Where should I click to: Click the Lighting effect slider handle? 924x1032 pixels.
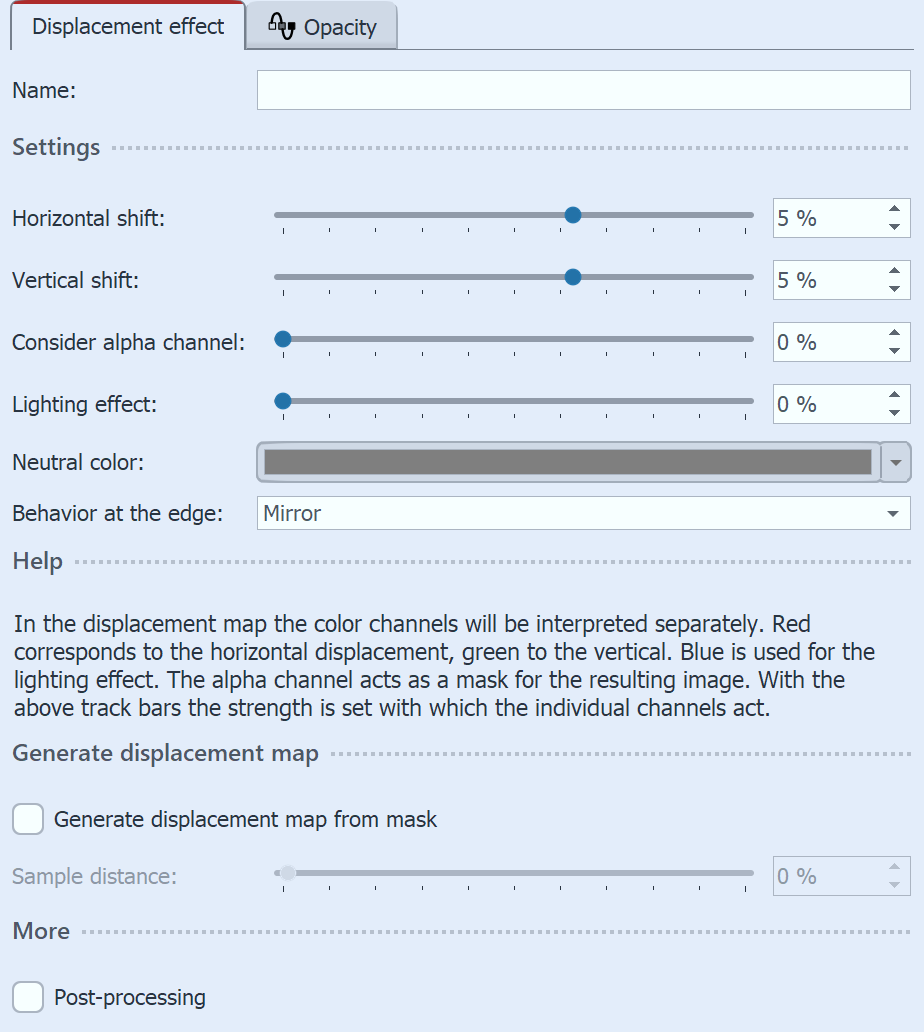coord(283,401)
